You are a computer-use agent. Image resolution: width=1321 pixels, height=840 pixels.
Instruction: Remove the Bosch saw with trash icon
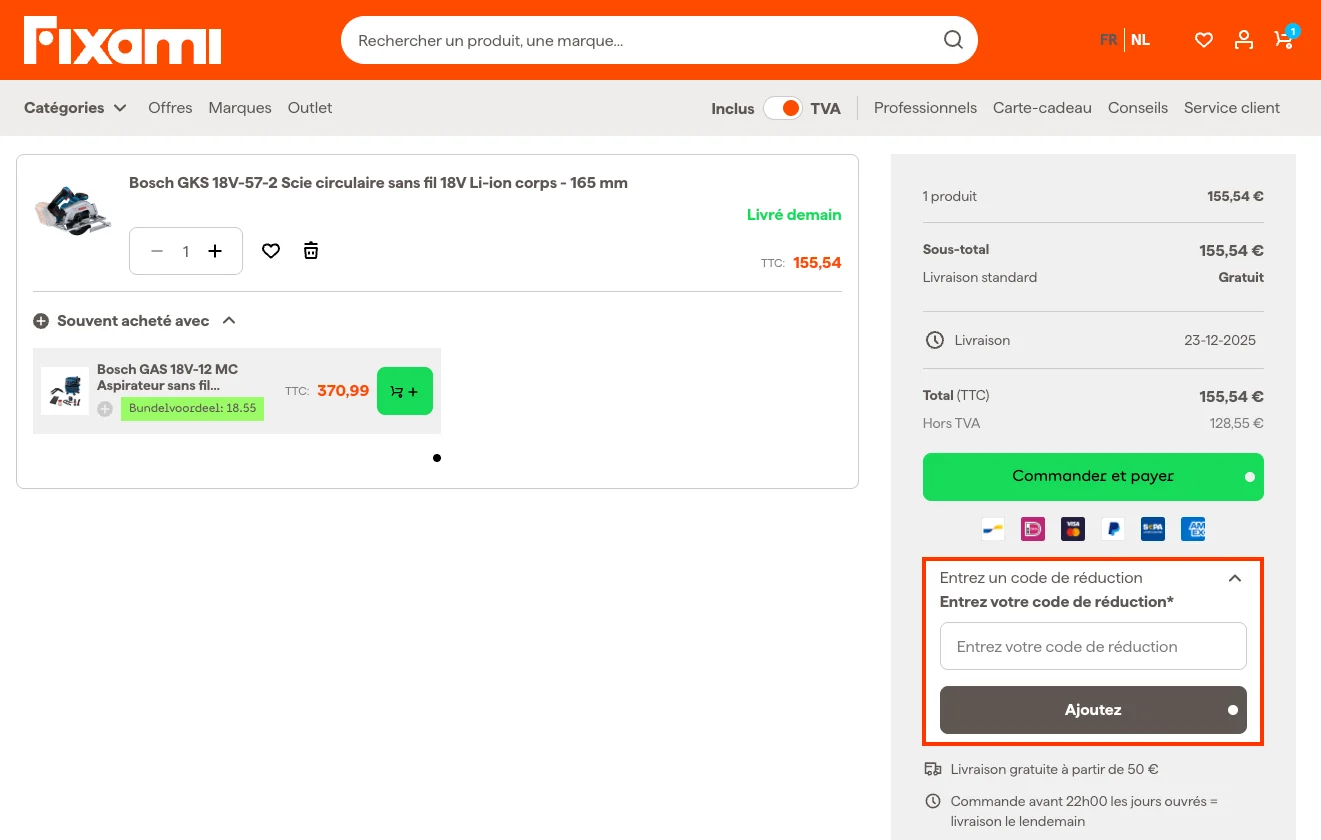(x=311, y=250)
